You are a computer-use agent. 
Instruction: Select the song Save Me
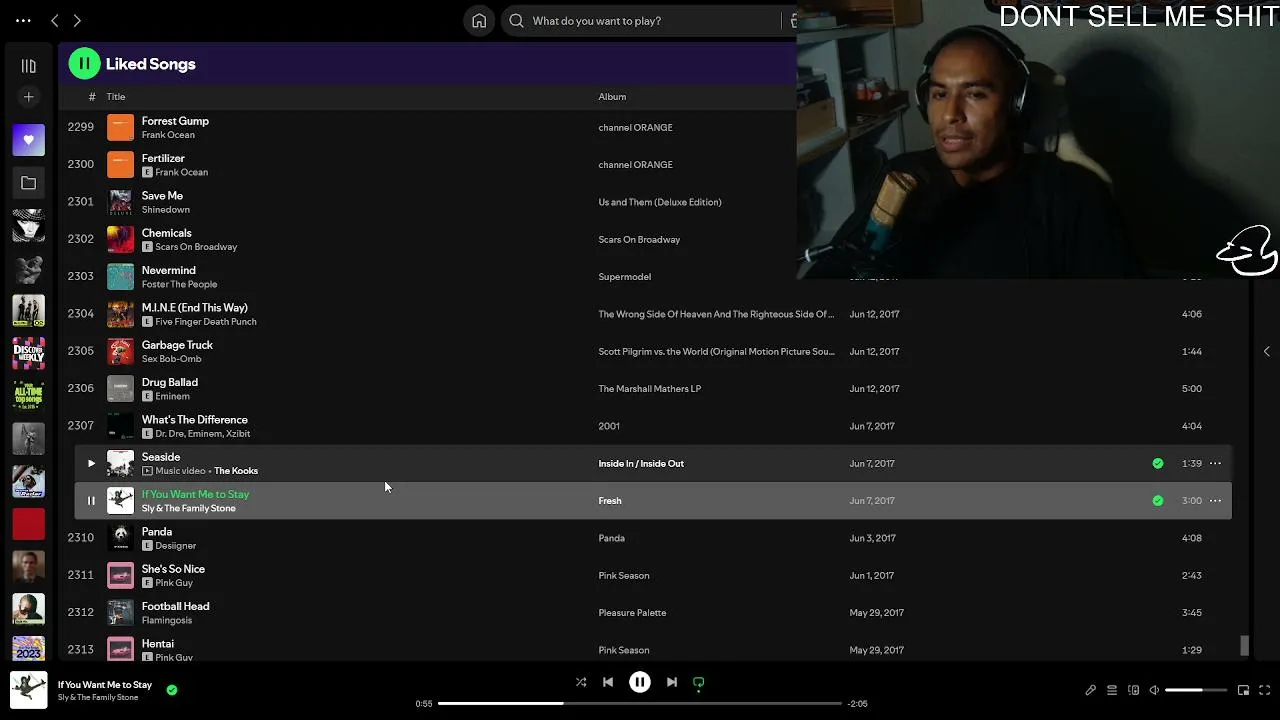(162, 196)
